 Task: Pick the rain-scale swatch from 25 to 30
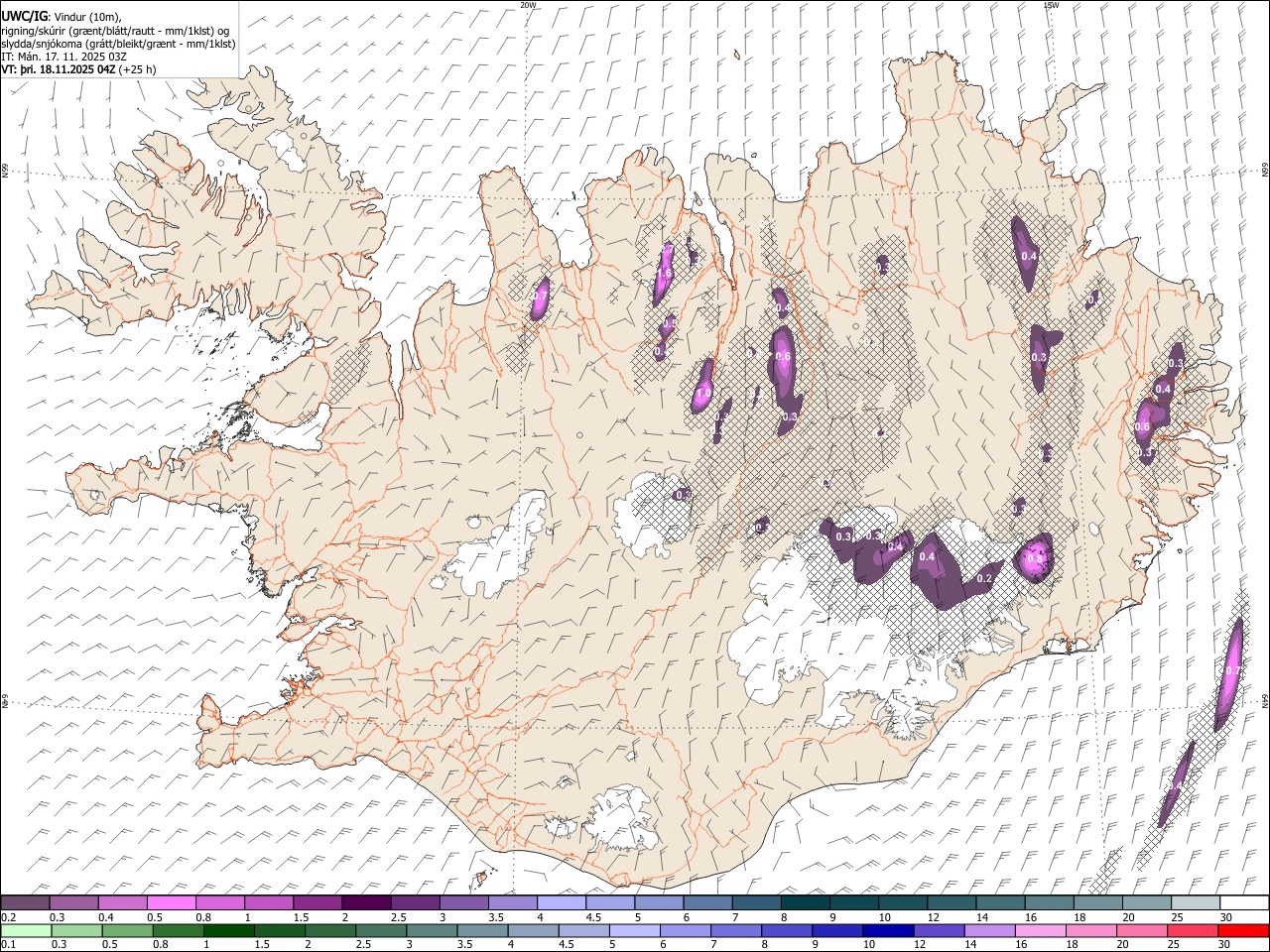point(1193,931)
